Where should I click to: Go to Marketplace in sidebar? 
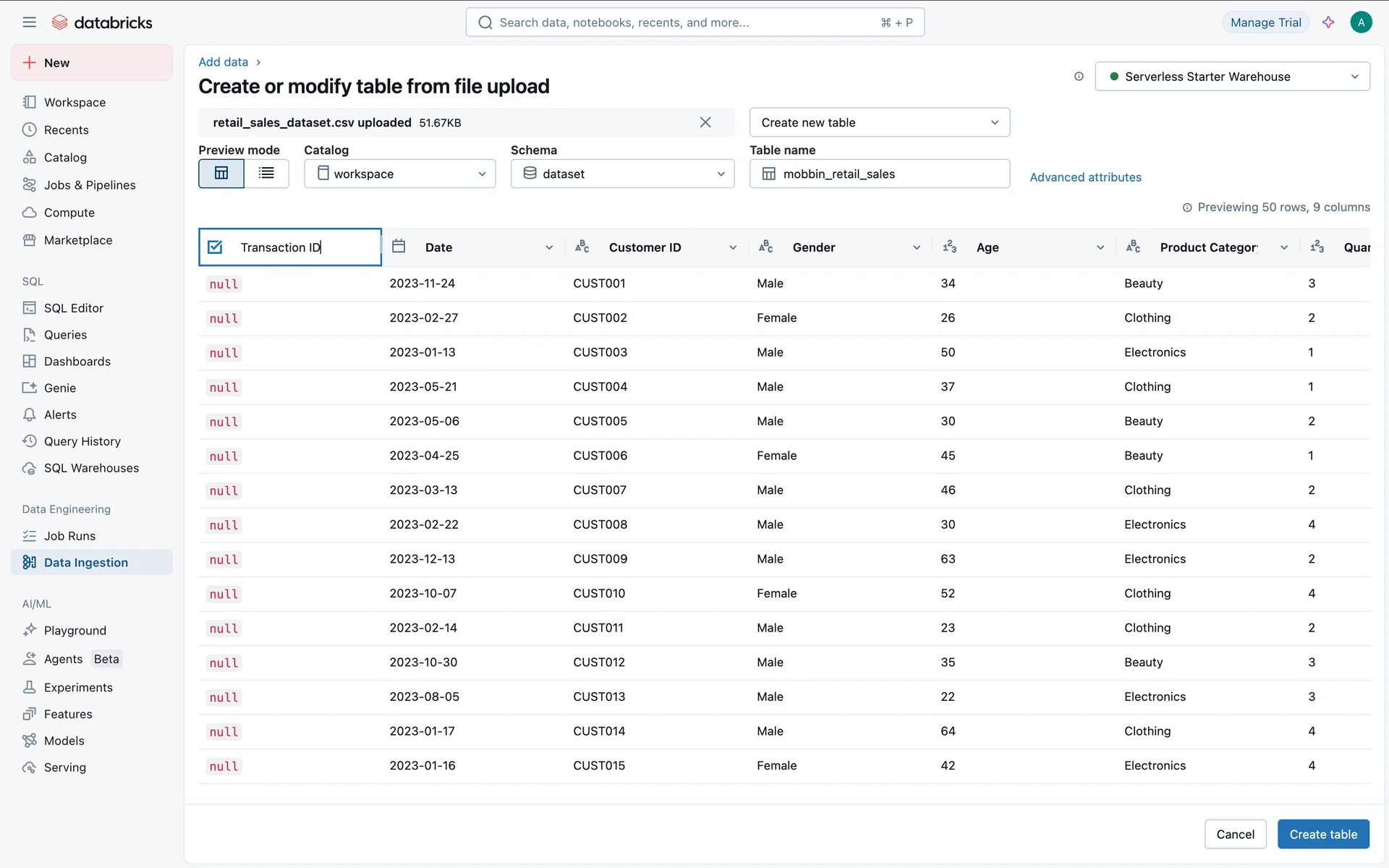[77, 240]
